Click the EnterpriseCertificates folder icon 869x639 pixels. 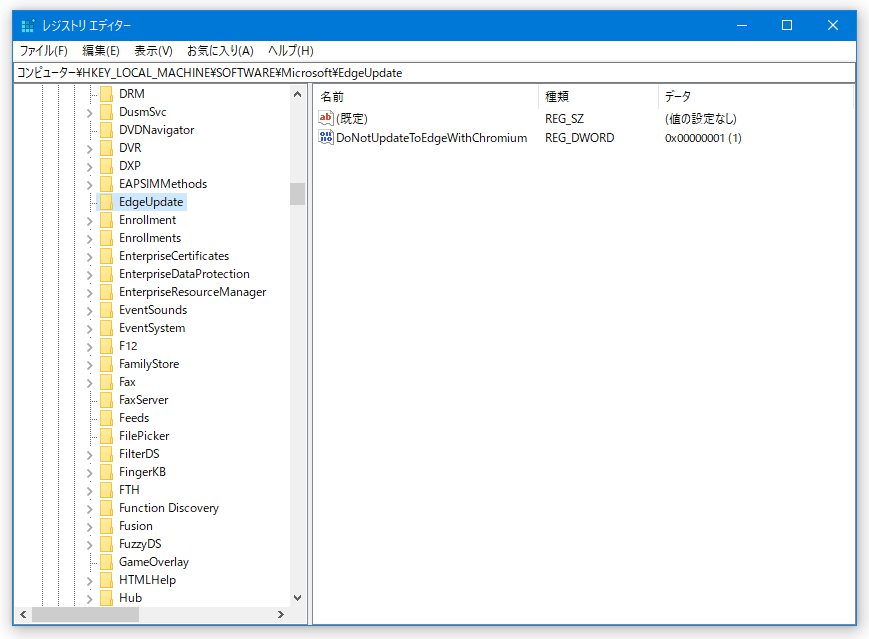pos(106,256)
